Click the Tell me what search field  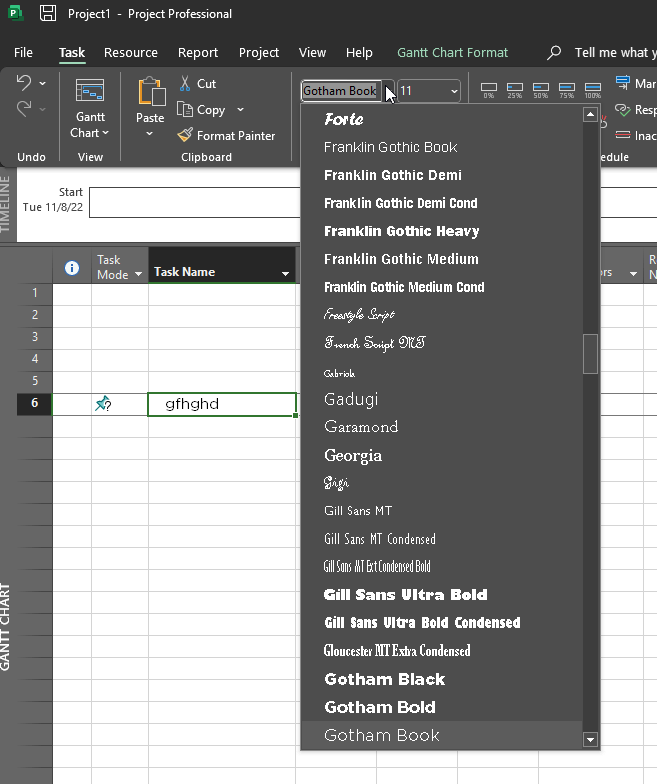pos(615,52)
